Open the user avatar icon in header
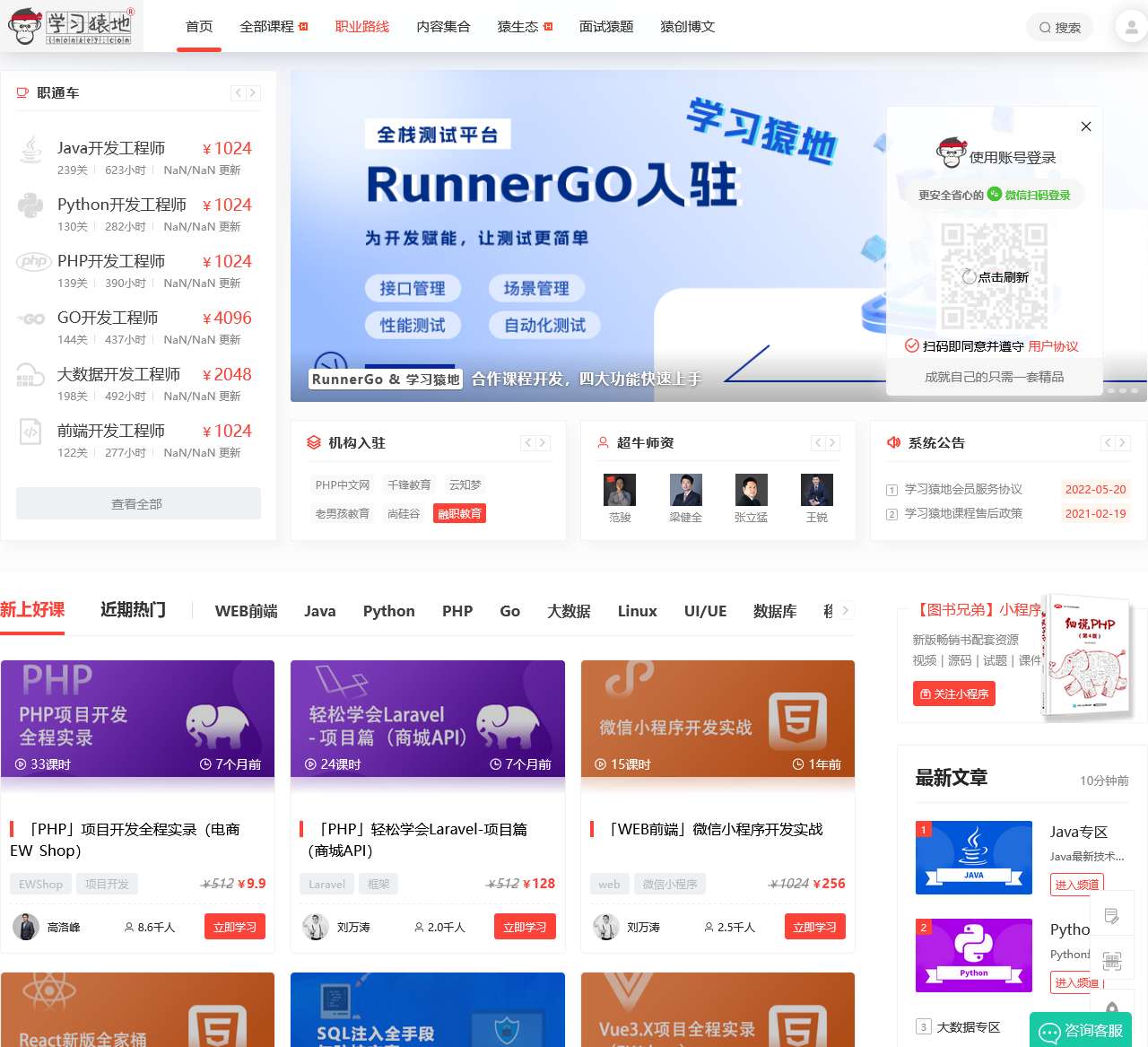The image size is (1148, 1047). coord(1130,26)
